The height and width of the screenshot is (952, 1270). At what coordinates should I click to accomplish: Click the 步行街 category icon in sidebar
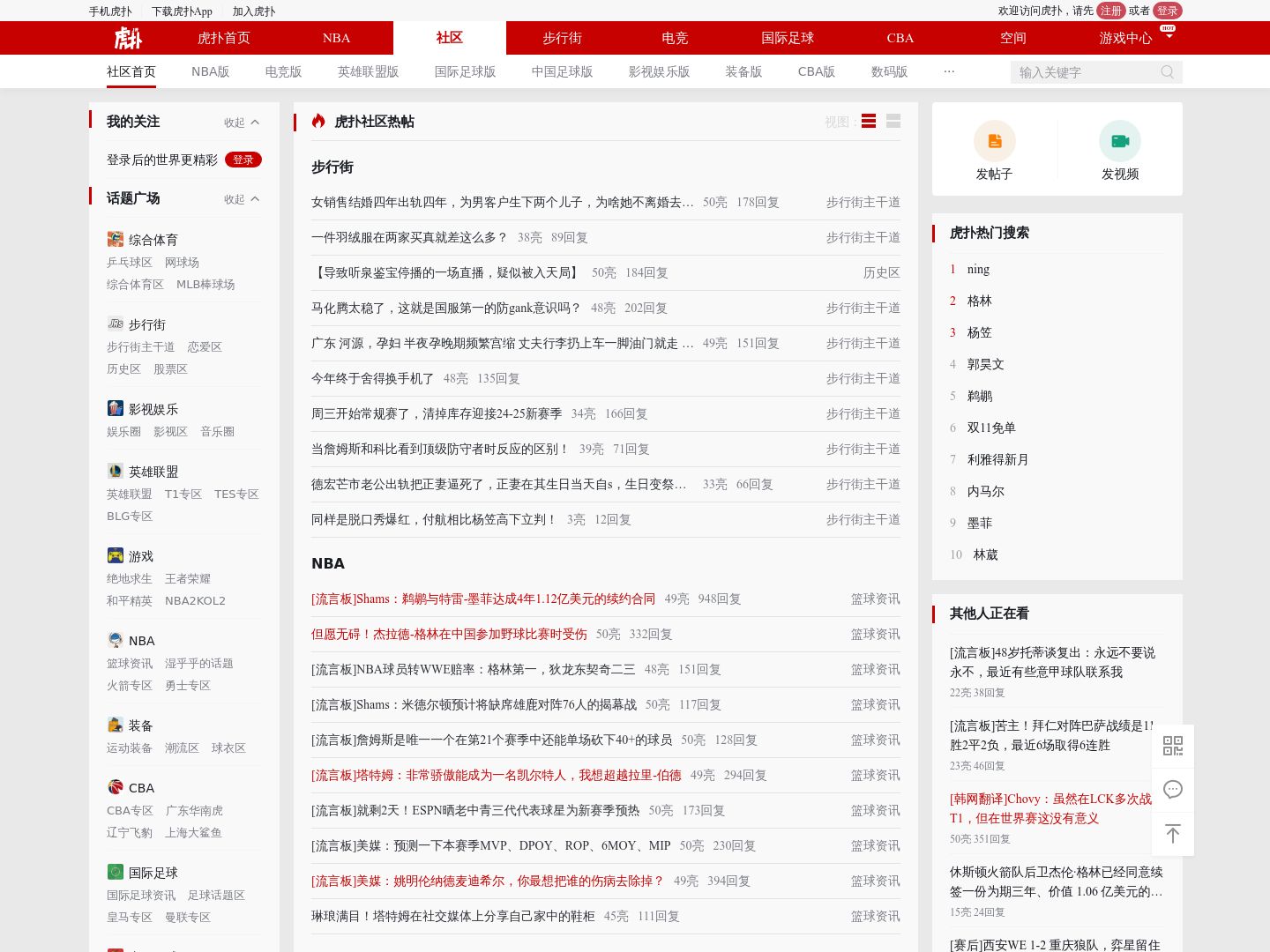coord(116,324)
